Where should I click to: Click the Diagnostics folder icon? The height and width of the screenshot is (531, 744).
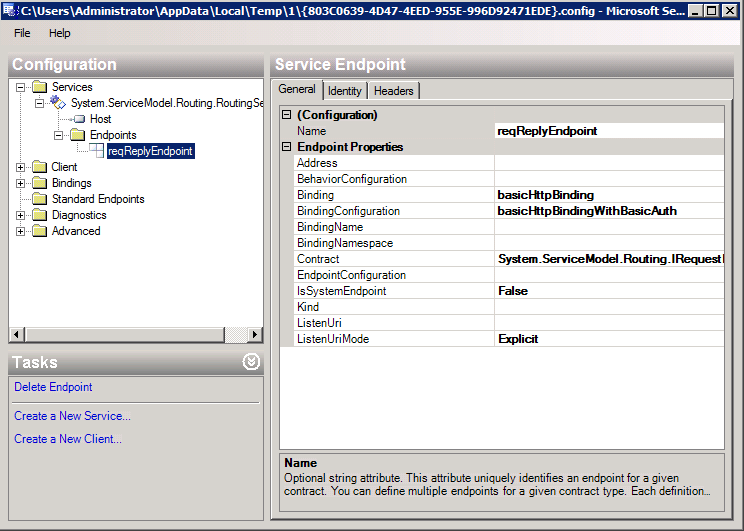40,215
